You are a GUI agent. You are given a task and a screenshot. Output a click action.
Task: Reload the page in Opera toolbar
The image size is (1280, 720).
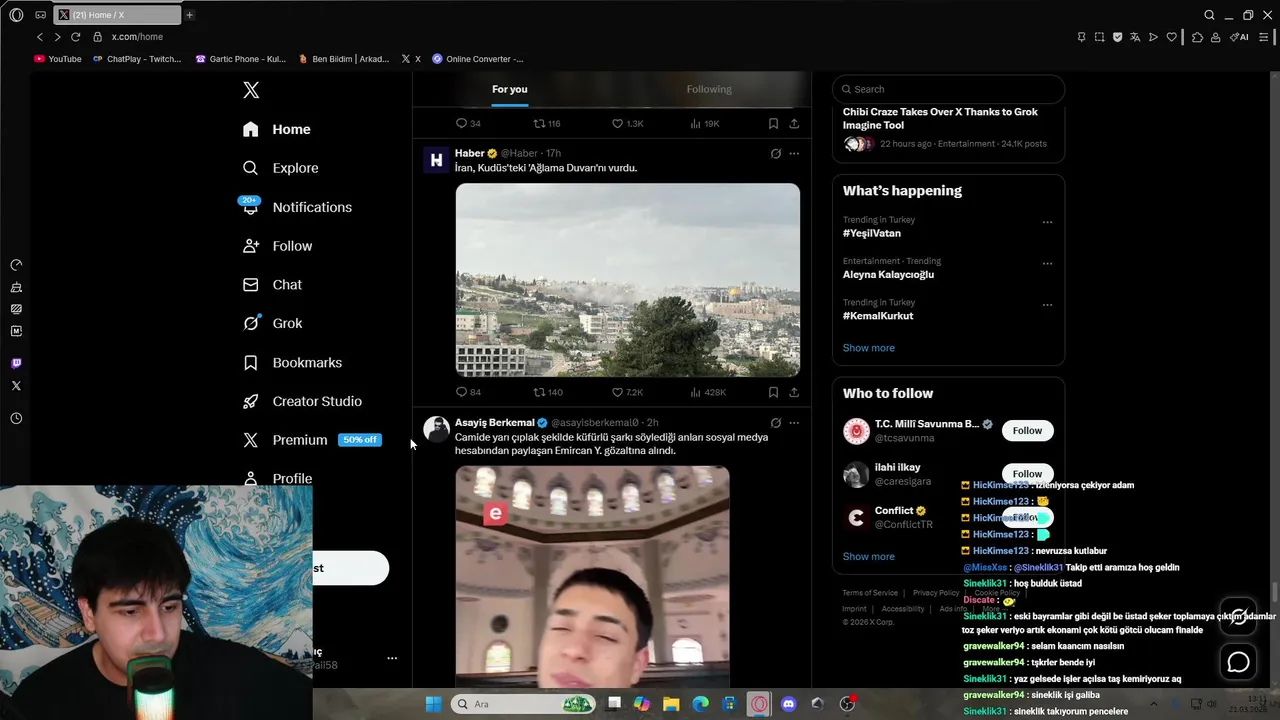tap(75, 37)
